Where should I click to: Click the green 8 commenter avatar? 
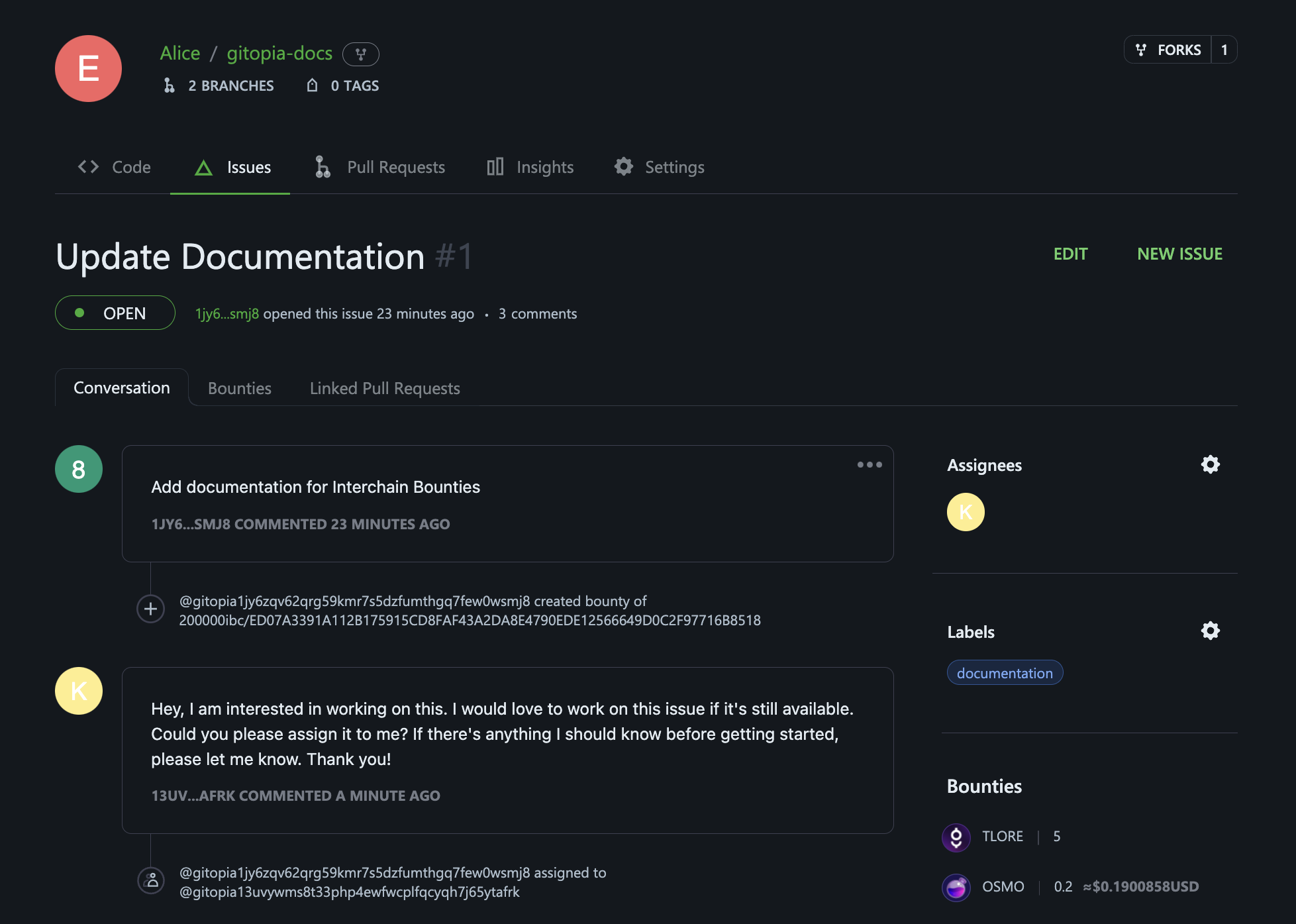click(79, 469)
